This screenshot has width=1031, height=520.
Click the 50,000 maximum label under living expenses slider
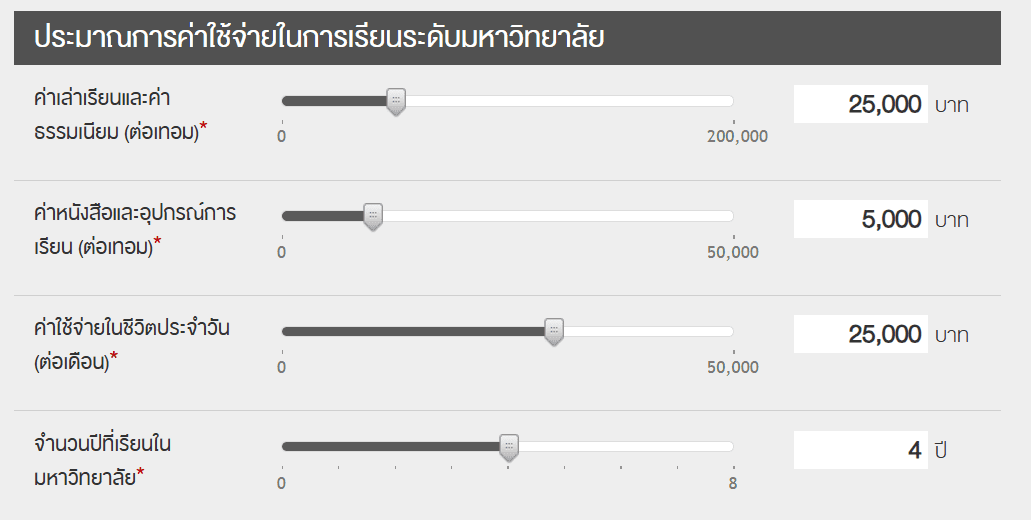[733, 368]
